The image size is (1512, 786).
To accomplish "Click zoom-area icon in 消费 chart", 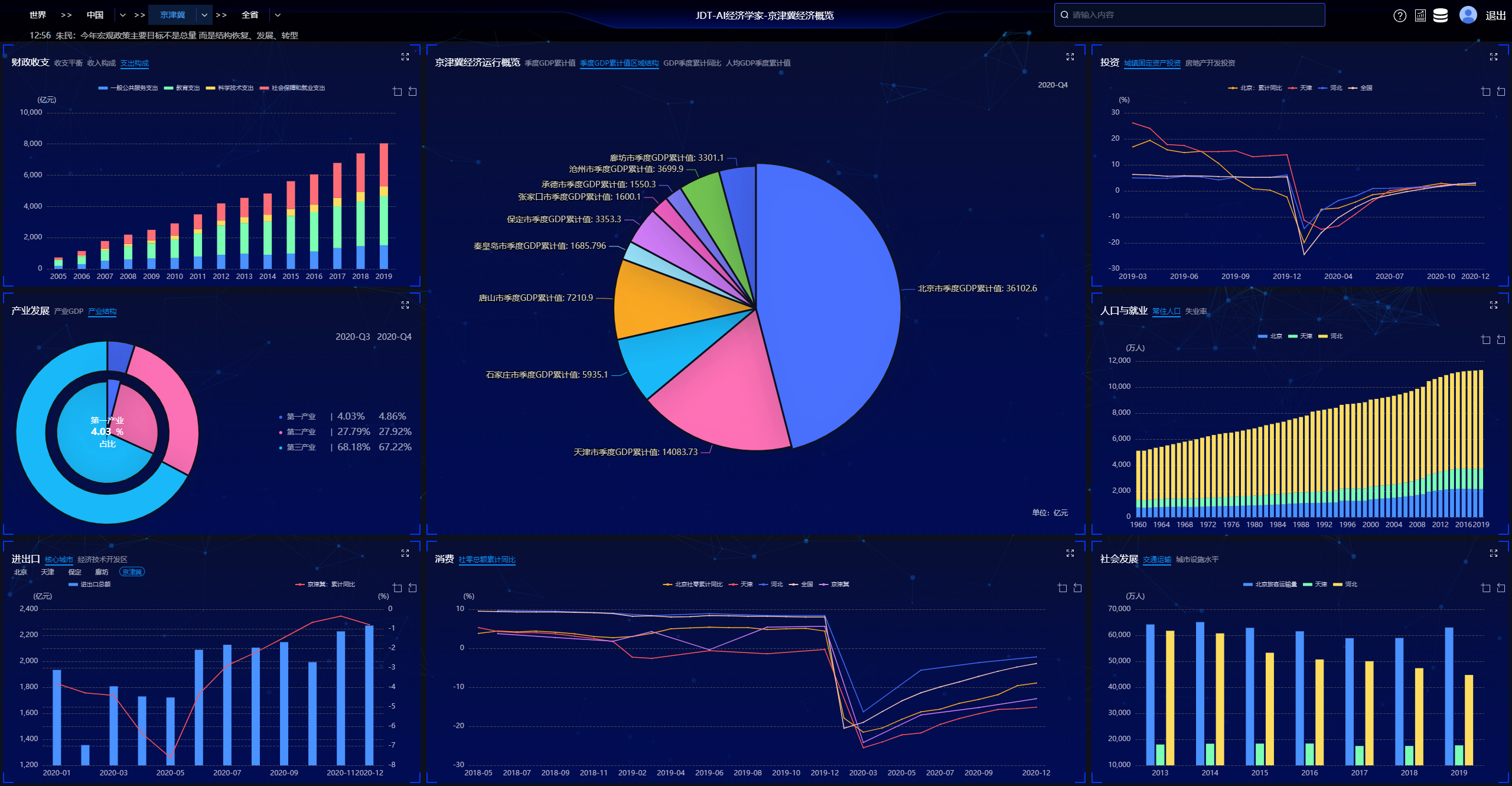I will pyautogui.click(x=1063, y=588).
